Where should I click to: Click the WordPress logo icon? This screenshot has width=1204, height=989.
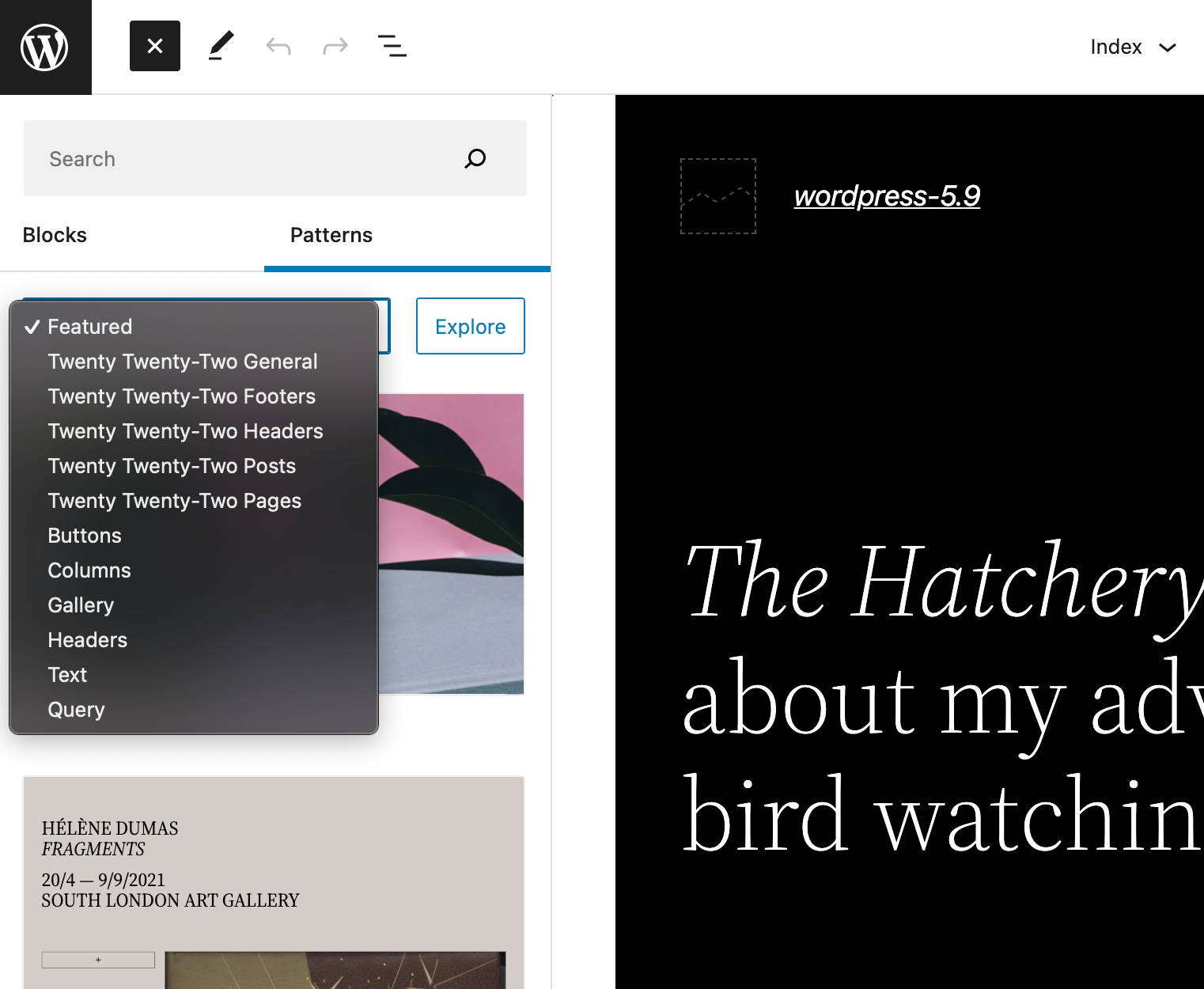coord(45,47)
